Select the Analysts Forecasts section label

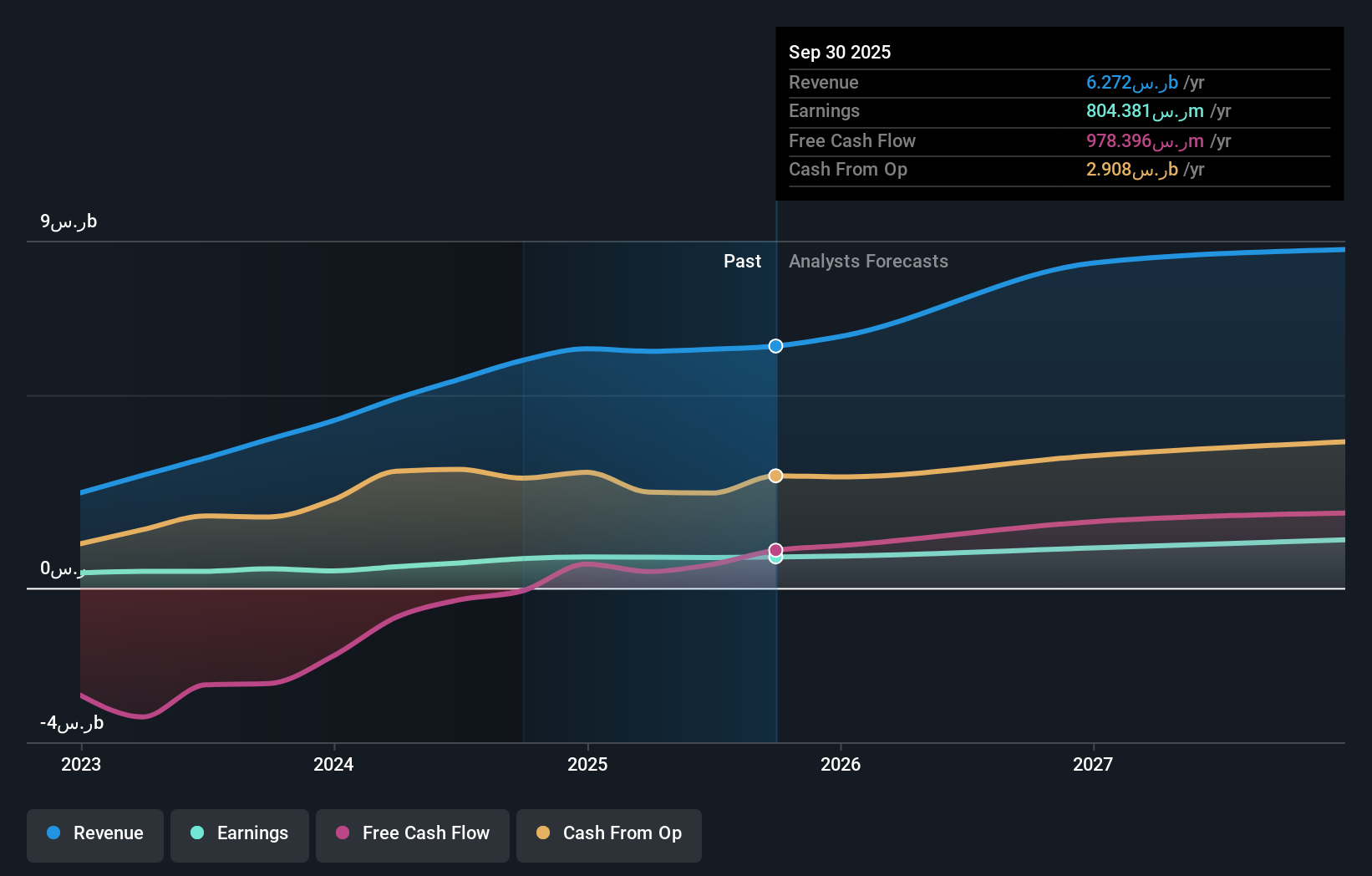(868, 261)
